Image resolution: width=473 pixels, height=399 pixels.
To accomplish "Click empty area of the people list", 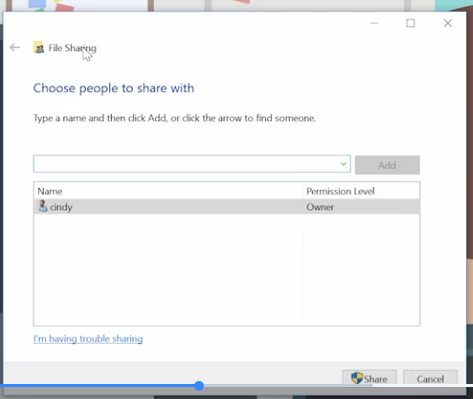I will [x=227, y=269].
